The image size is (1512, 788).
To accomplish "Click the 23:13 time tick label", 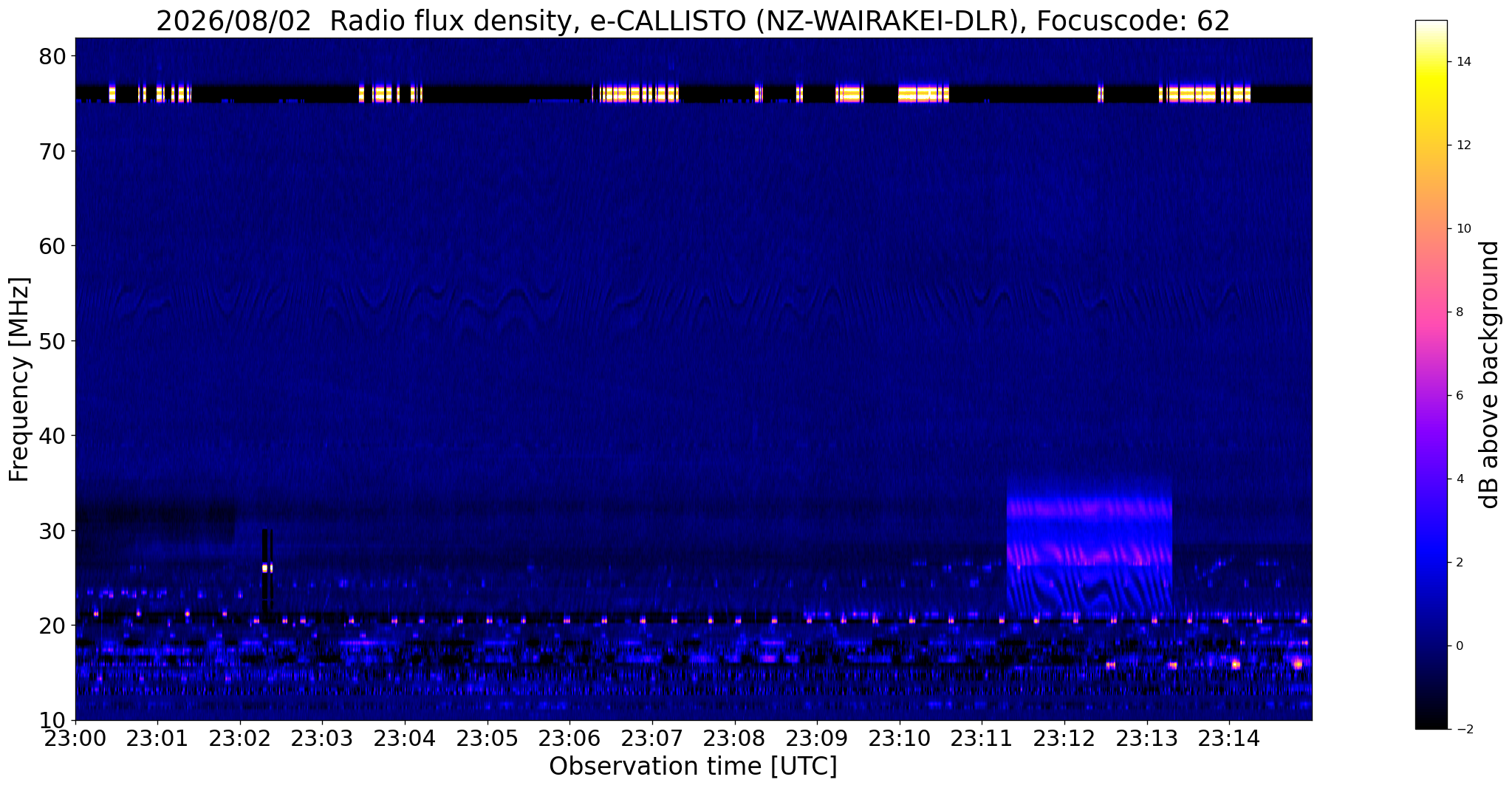I will point(1147,738).
